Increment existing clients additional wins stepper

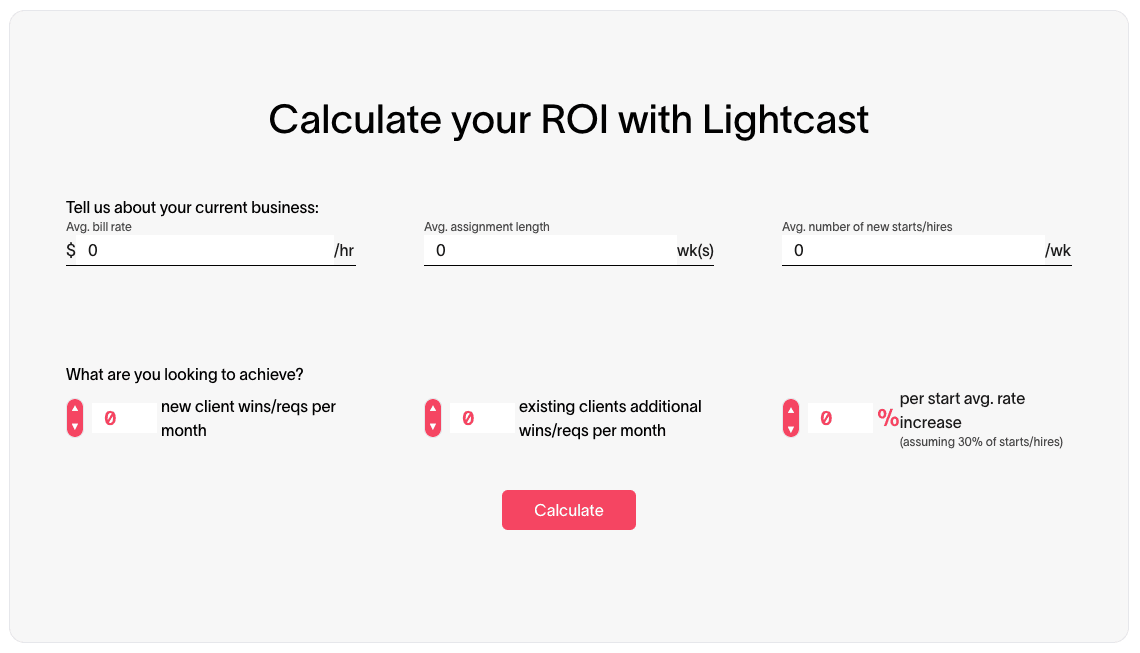click(x=433, y=409)
